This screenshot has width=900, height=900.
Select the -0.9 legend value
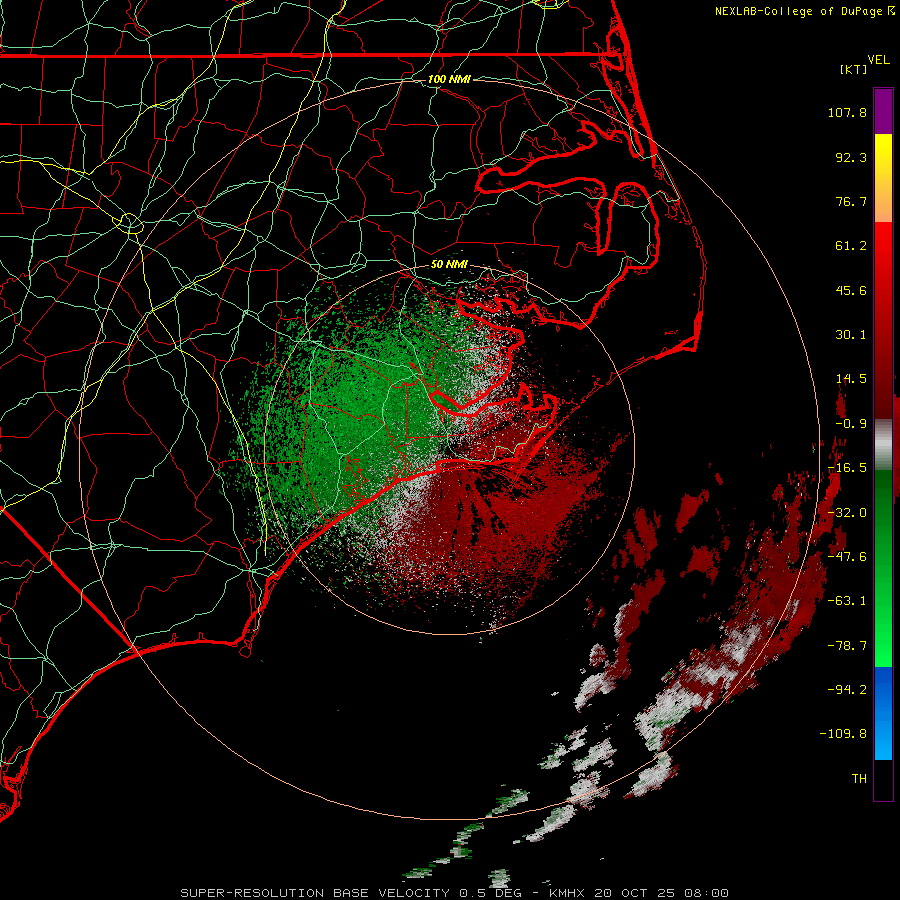click(x=851, y=424)
